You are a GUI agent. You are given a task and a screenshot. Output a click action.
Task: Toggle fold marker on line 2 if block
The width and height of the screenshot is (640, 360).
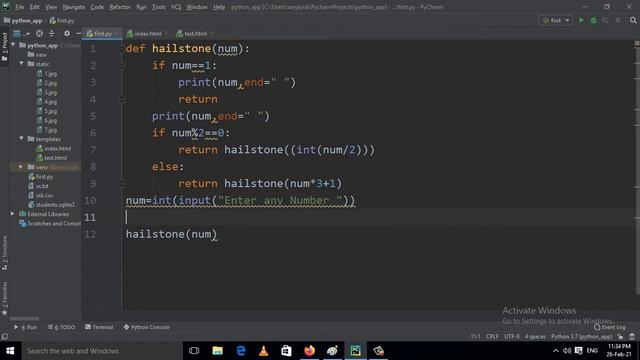tap(122, 66)
